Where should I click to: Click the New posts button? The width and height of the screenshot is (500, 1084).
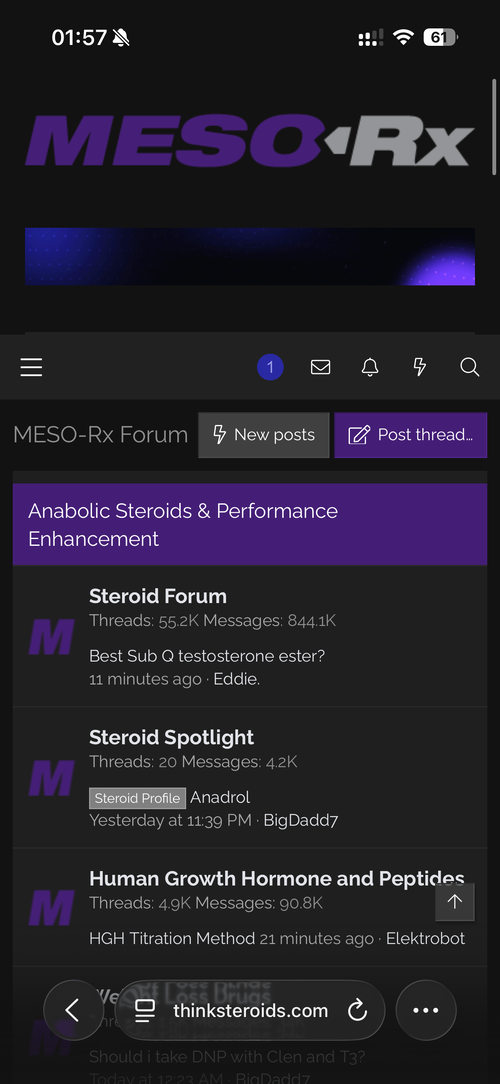click(263, 435)
